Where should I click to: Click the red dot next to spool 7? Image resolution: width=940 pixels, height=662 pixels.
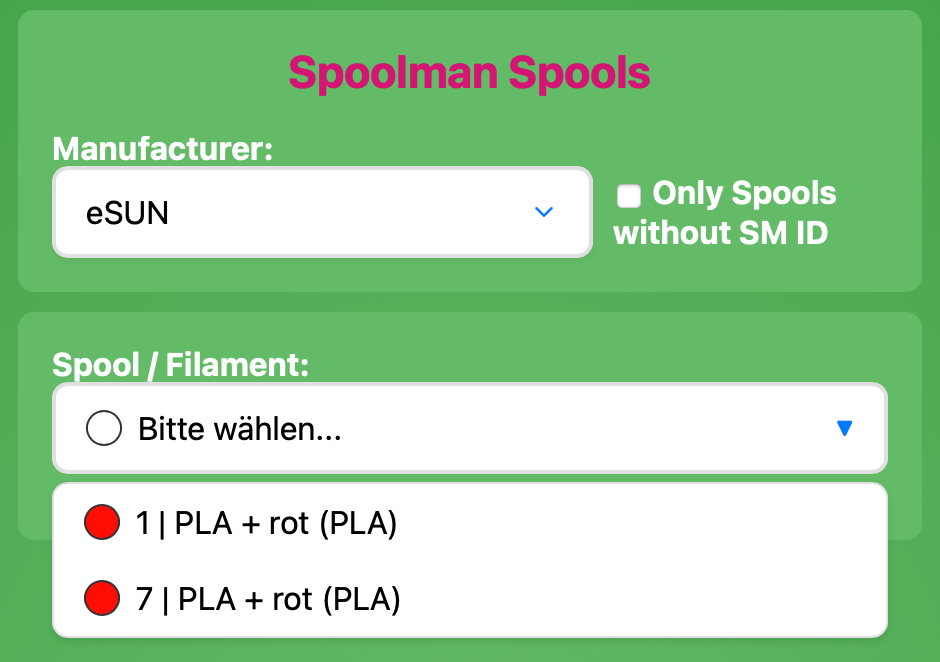click(103, 599)
